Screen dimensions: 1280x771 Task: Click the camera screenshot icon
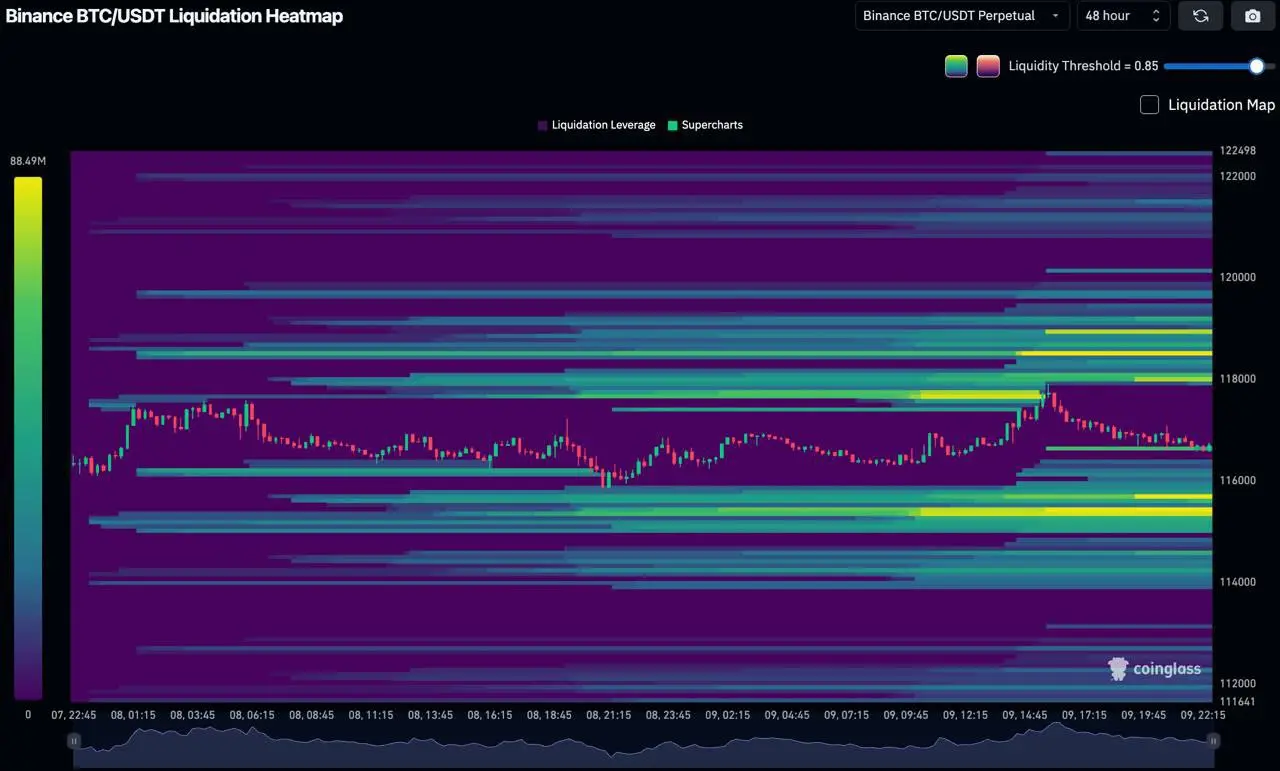(1252, 16)
